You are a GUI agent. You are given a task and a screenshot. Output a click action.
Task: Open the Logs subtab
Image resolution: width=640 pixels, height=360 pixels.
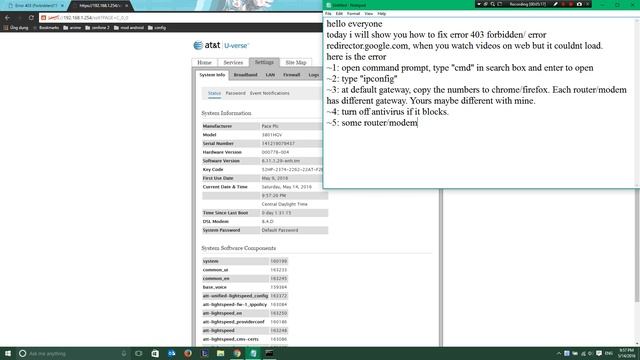click(314, 75)
